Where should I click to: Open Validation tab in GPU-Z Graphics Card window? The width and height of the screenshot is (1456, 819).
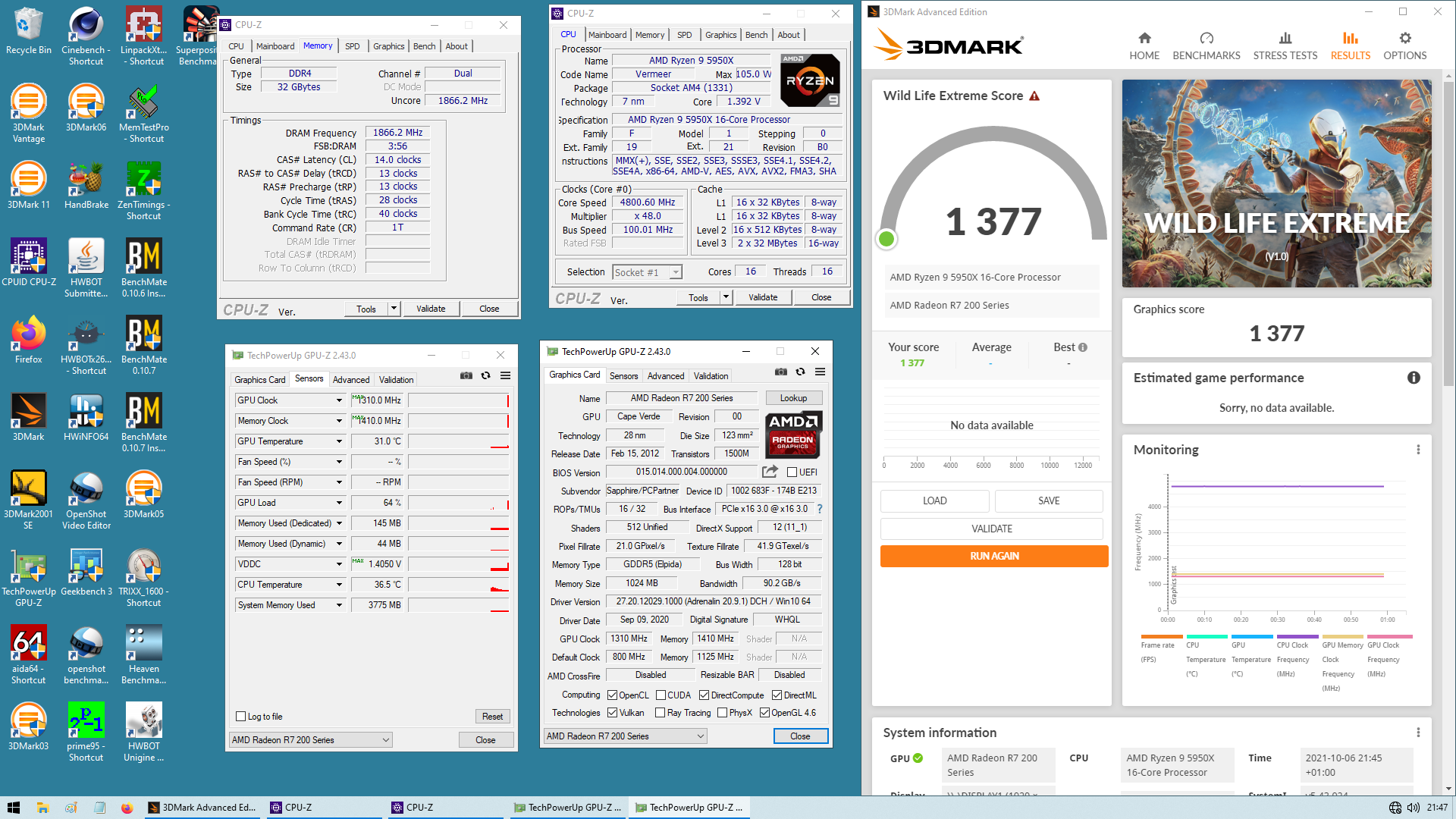pos(711,376)
